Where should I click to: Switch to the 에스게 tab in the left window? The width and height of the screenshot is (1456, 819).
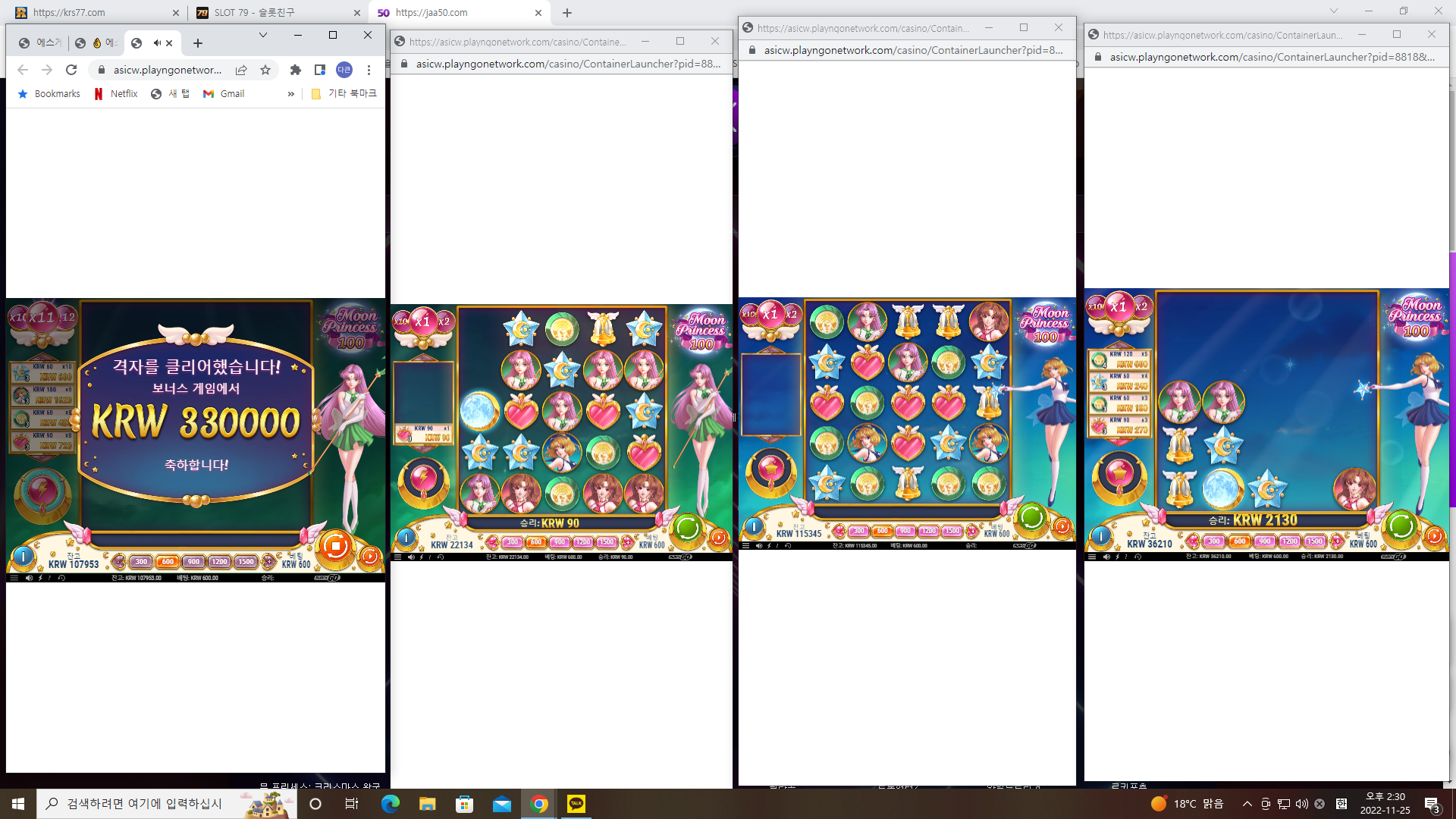click(x=40, y=43)
